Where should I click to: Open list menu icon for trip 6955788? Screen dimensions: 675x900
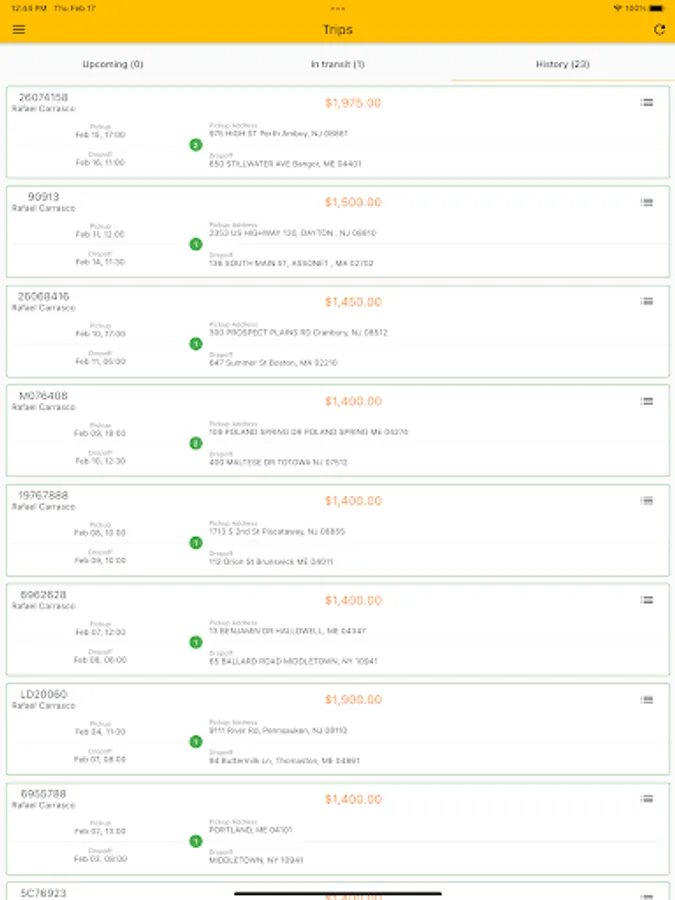point(647,798)
